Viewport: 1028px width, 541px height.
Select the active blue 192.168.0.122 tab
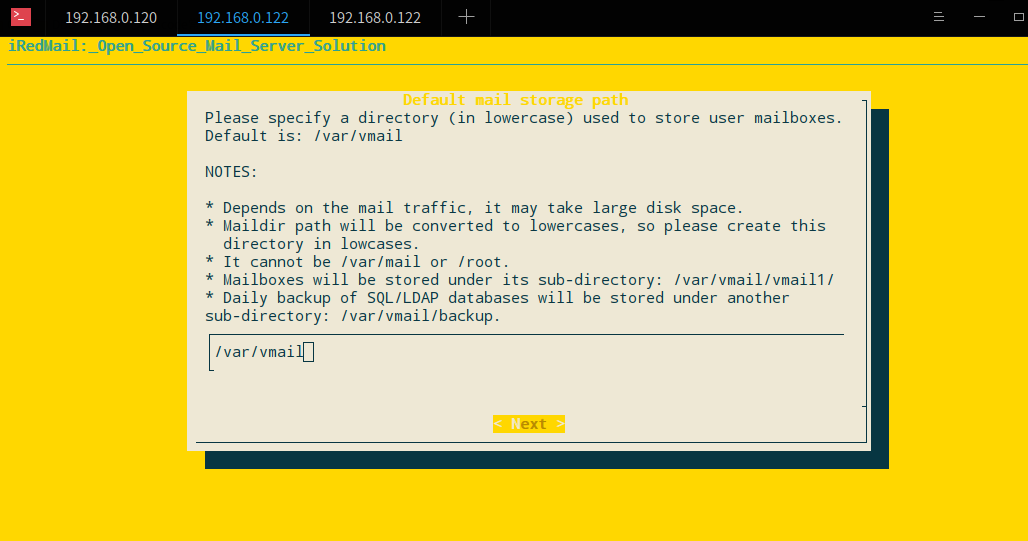coord(243,18)
